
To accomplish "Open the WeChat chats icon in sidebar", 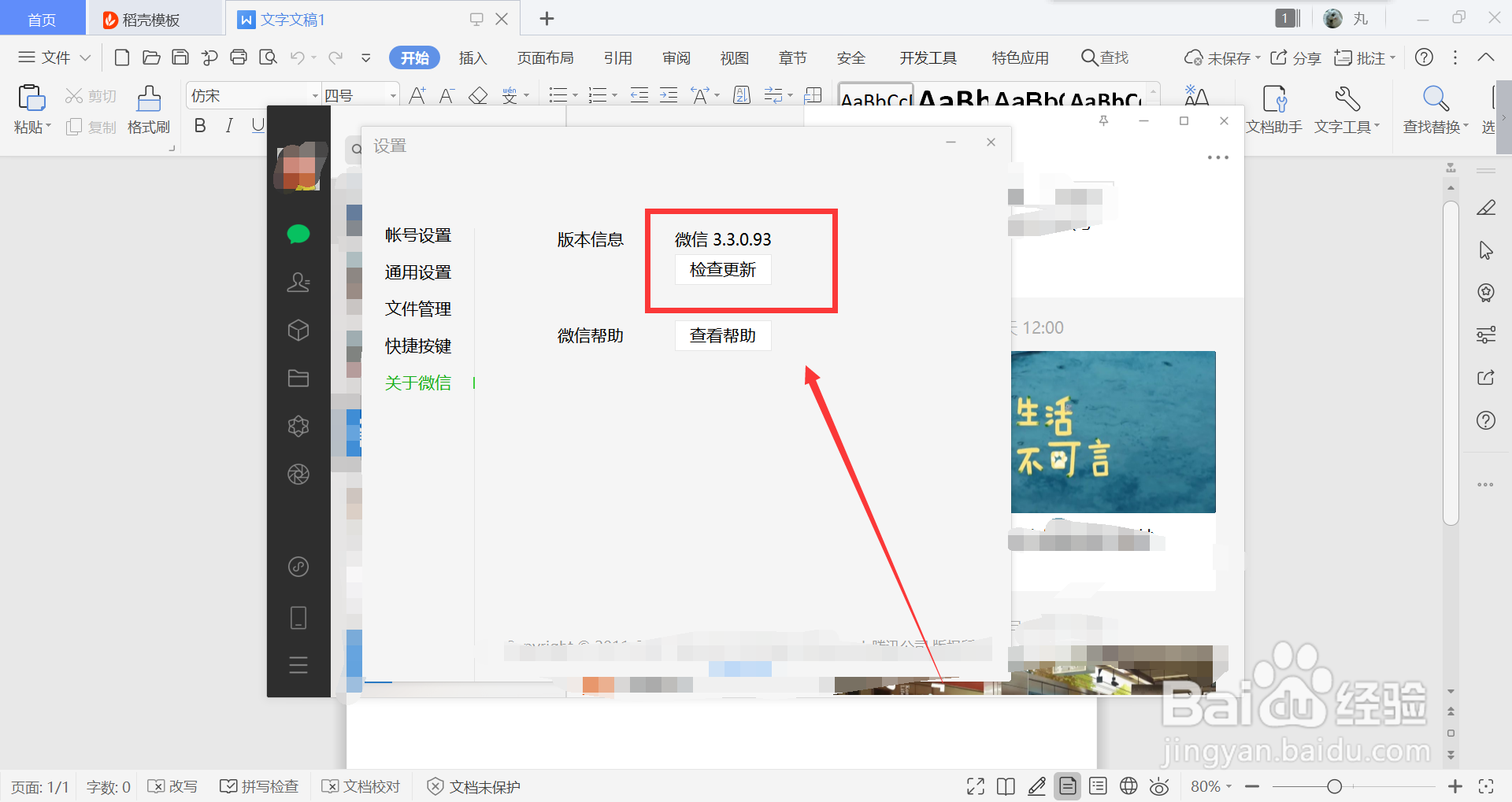I will coord(298,235).
